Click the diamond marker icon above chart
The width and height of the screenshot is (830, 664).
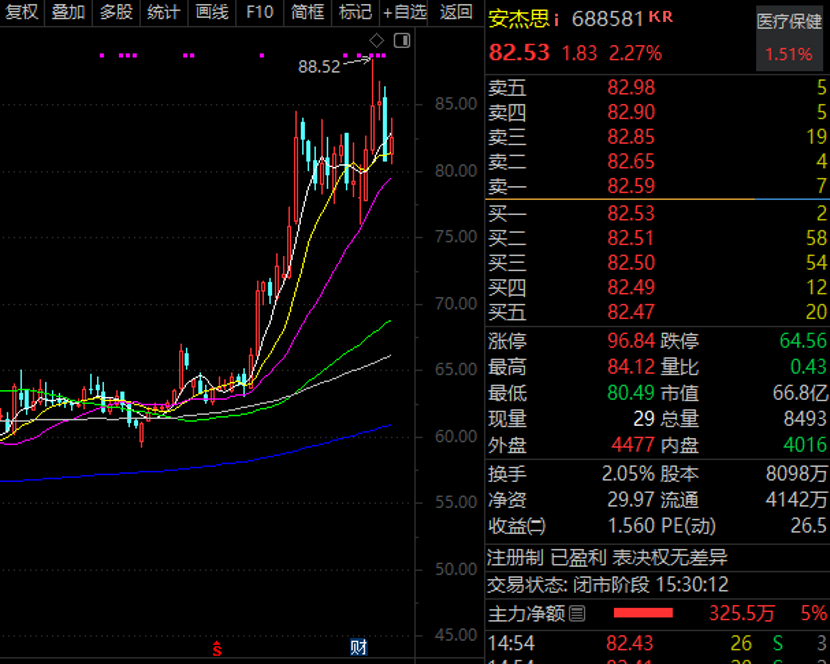pos(376,40)
